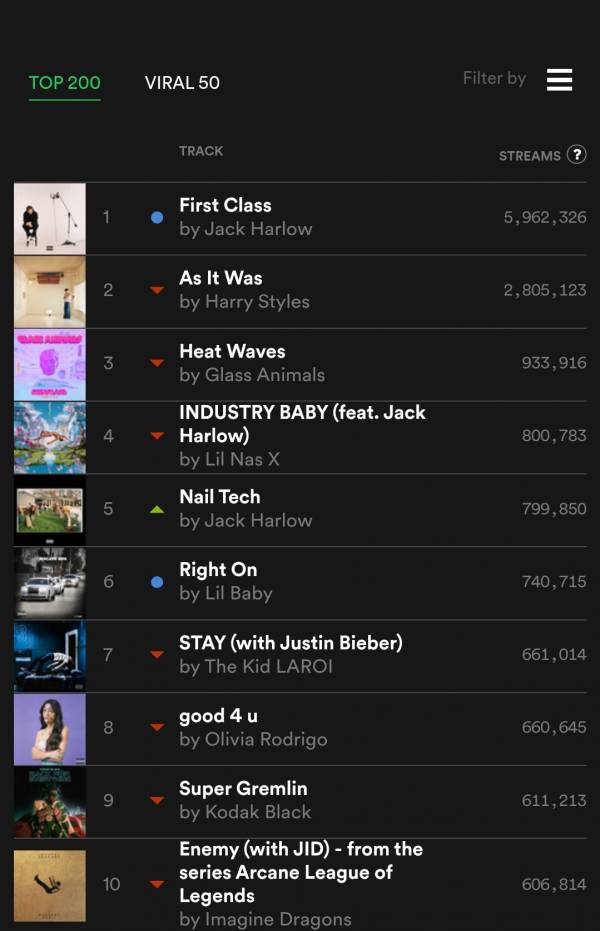Click the STREAMS column header
The image size is (600, 931).
529,156
